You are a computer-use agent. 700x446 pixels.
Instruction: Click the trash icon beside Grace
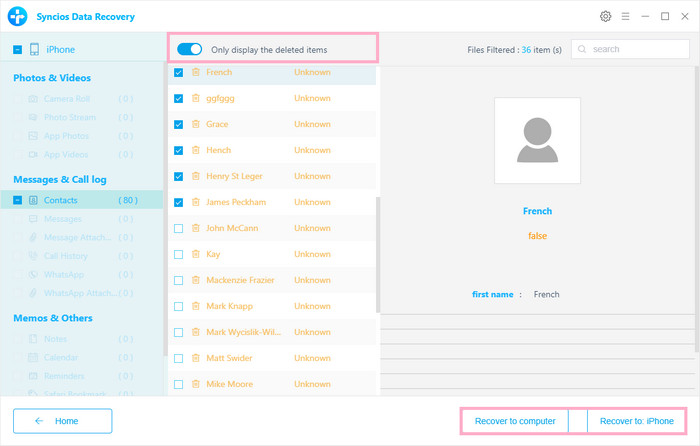tap(196, 124)
